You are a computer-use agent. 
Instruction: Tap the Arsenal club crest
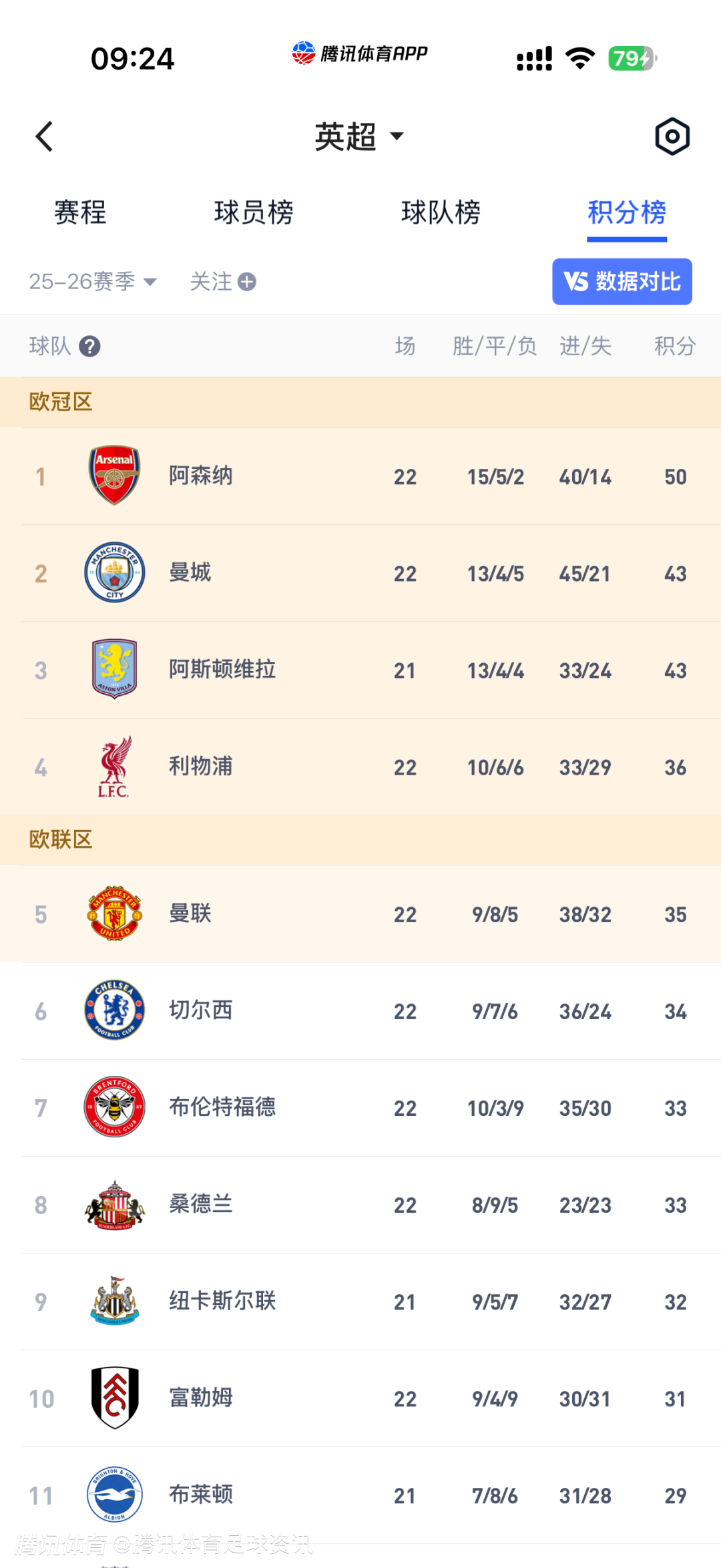[x=115, y=475]
